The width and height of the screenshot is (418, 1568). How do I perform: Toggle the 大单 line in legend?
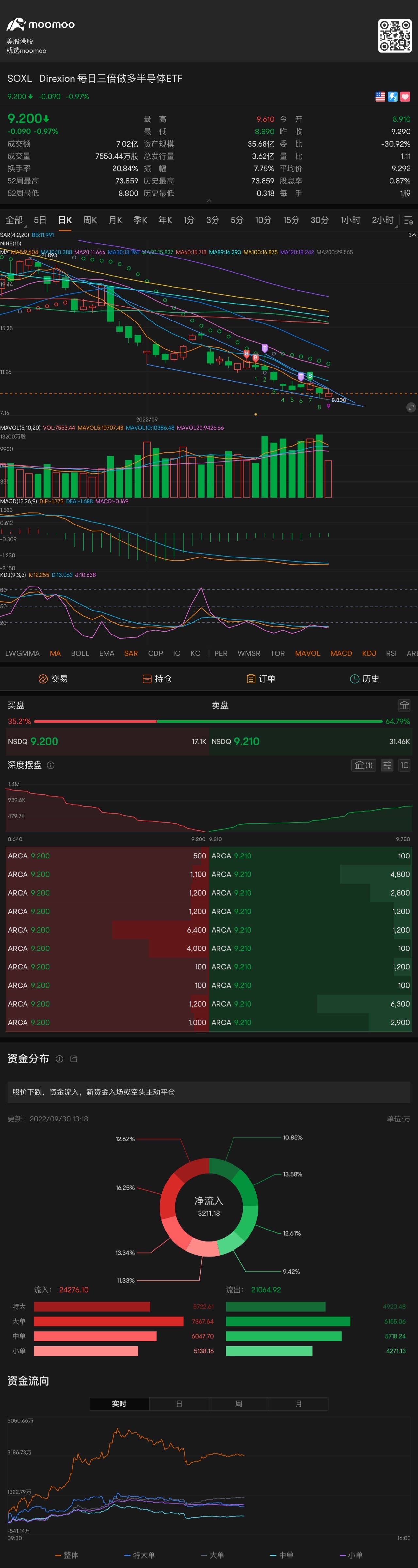pos(213,1555)
